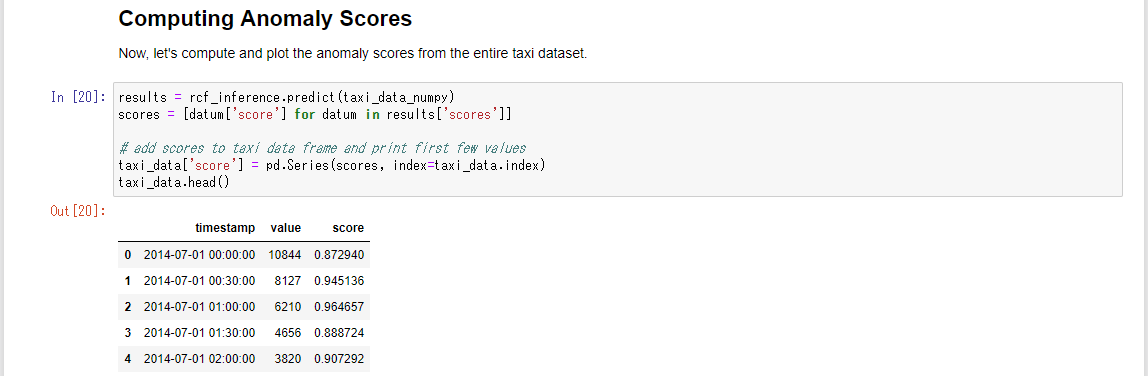Click the Out[20] output label
Viewport: 1148px width, 376px height.
tap(78, 211)
